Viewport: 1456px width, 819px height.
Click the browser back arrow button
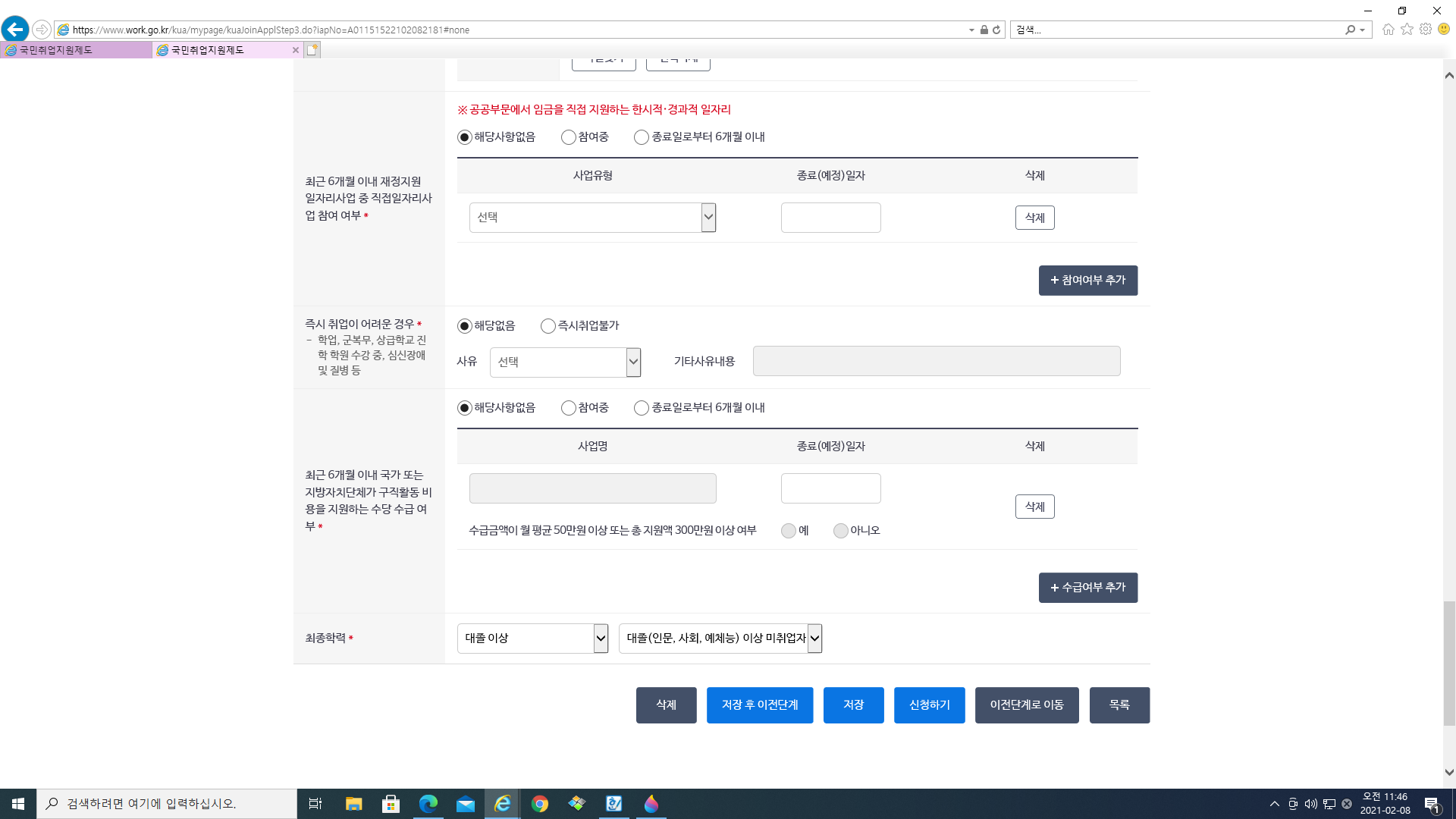(x=15, y=30)
